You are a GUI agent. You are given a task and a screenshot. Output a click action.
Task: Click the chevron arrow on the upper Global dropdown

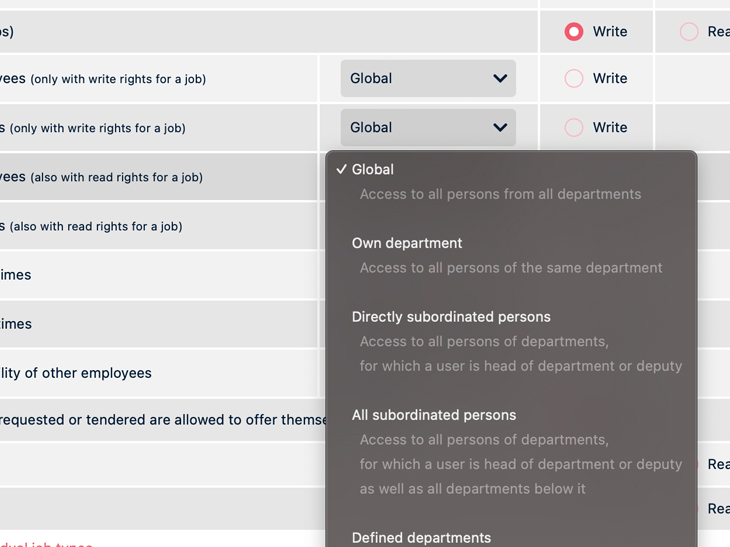point(500,79)
